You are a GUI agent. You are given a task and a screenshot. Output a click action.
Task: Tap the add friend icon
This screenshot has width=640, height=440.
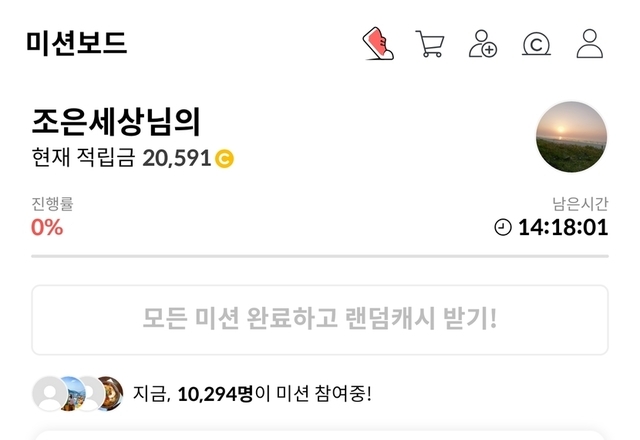pyautogui.click(x=482, y=44)
